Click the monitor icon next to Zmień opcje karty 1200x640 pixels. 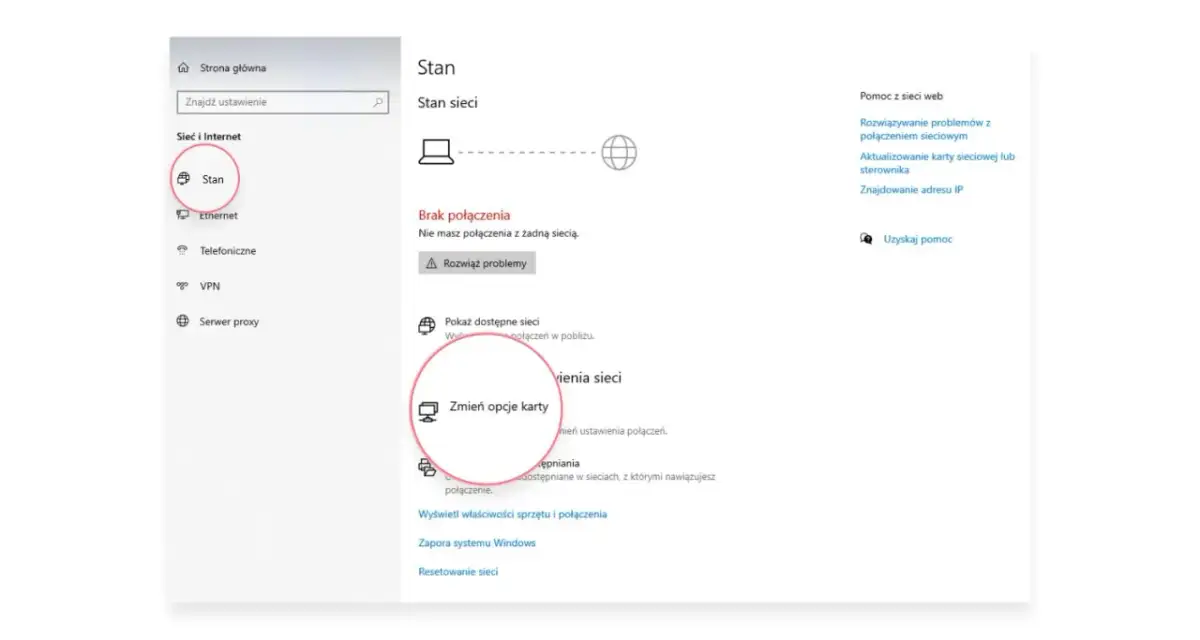click(x=429, y=408)
